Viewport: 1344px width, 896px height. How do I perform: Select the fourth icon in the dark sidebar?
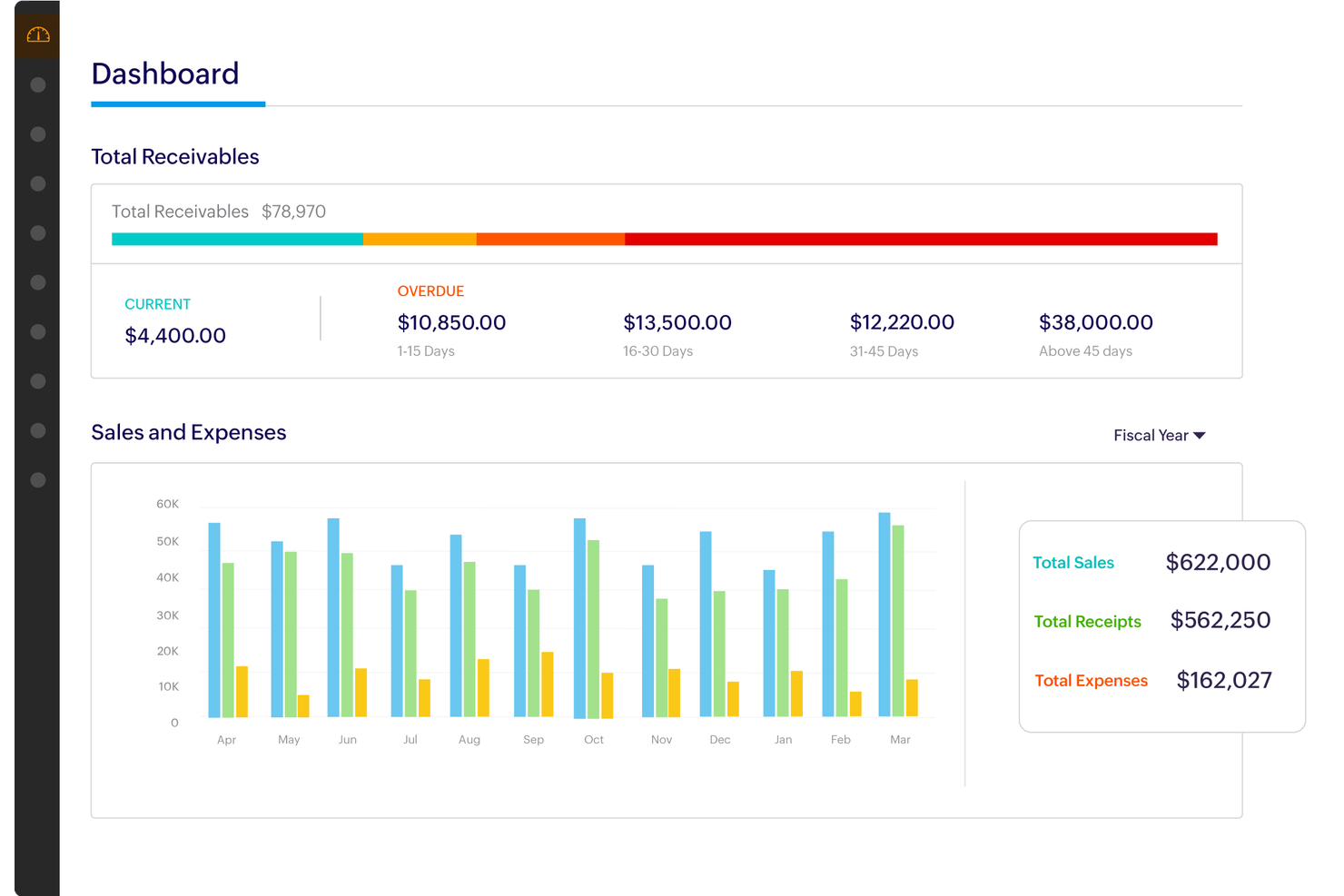pos(37,232)
